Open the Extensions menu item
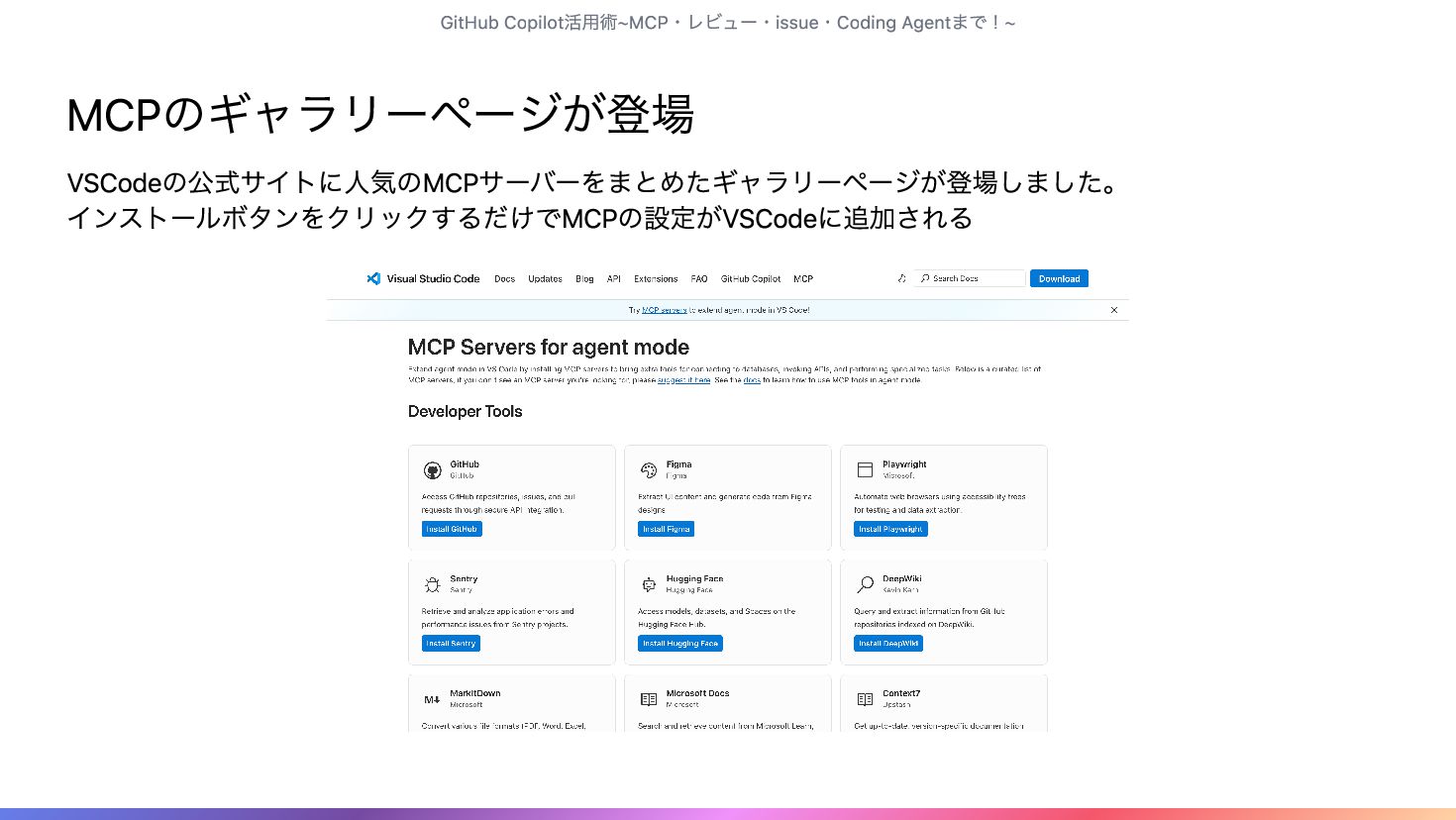This screenshot has width=1456, height=820. [656, 279]
